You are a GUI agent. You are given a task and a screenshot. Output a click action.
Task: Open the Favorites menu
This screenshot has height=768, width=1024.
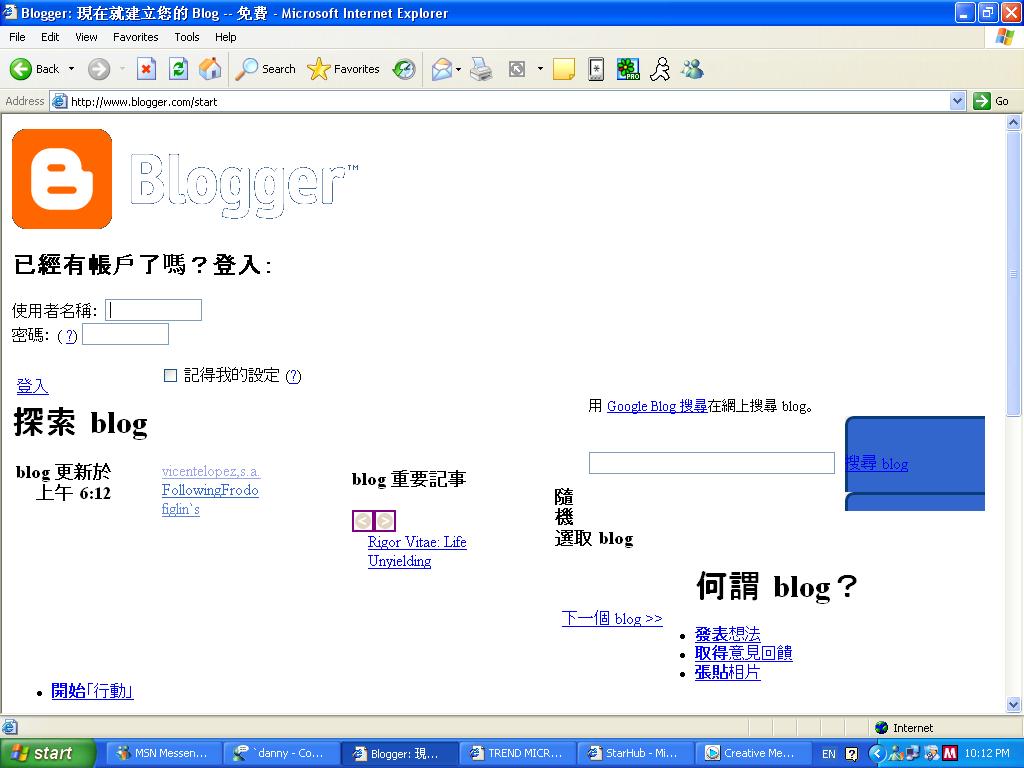click(x=135, y=37)
